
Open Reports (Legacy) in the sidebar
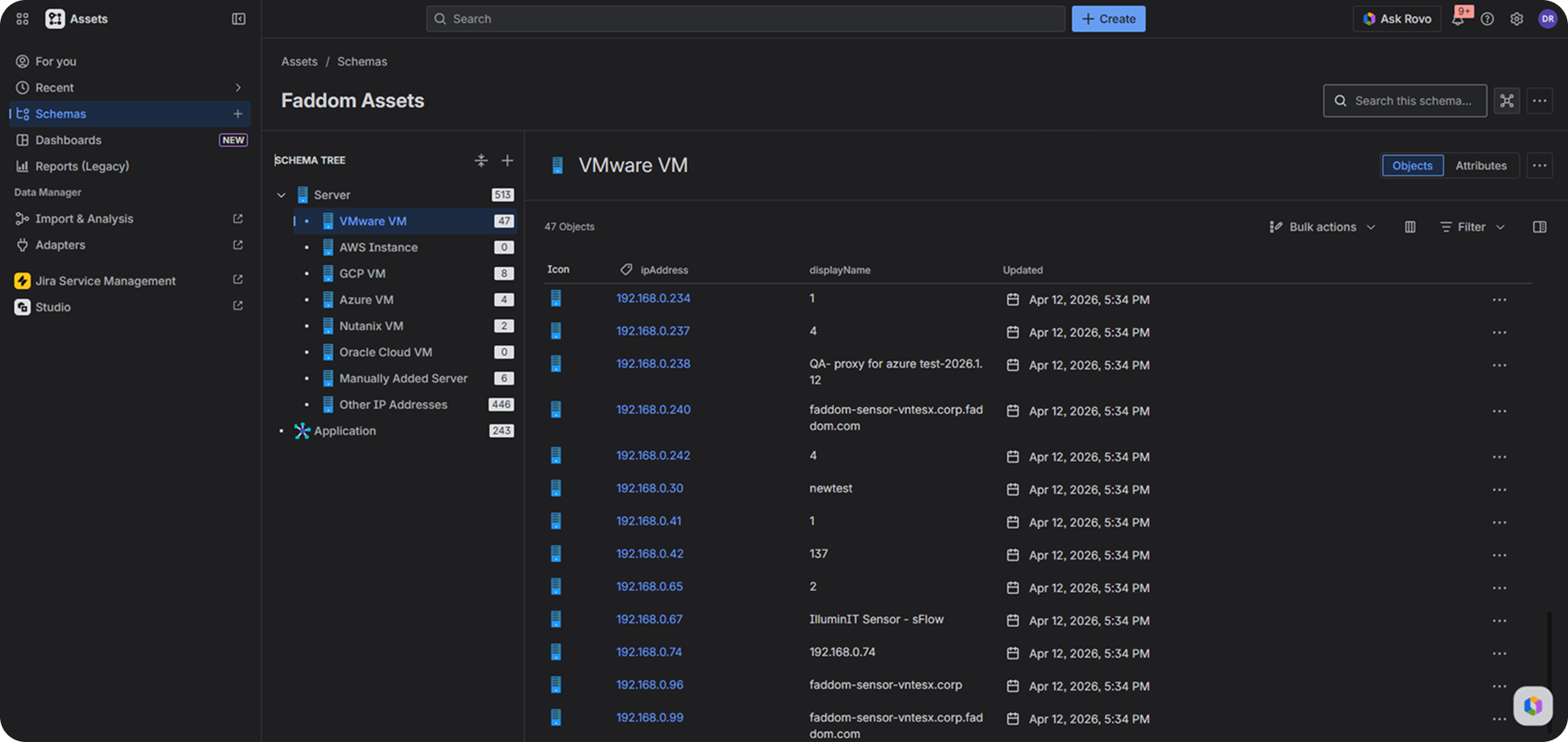[130, 166]
